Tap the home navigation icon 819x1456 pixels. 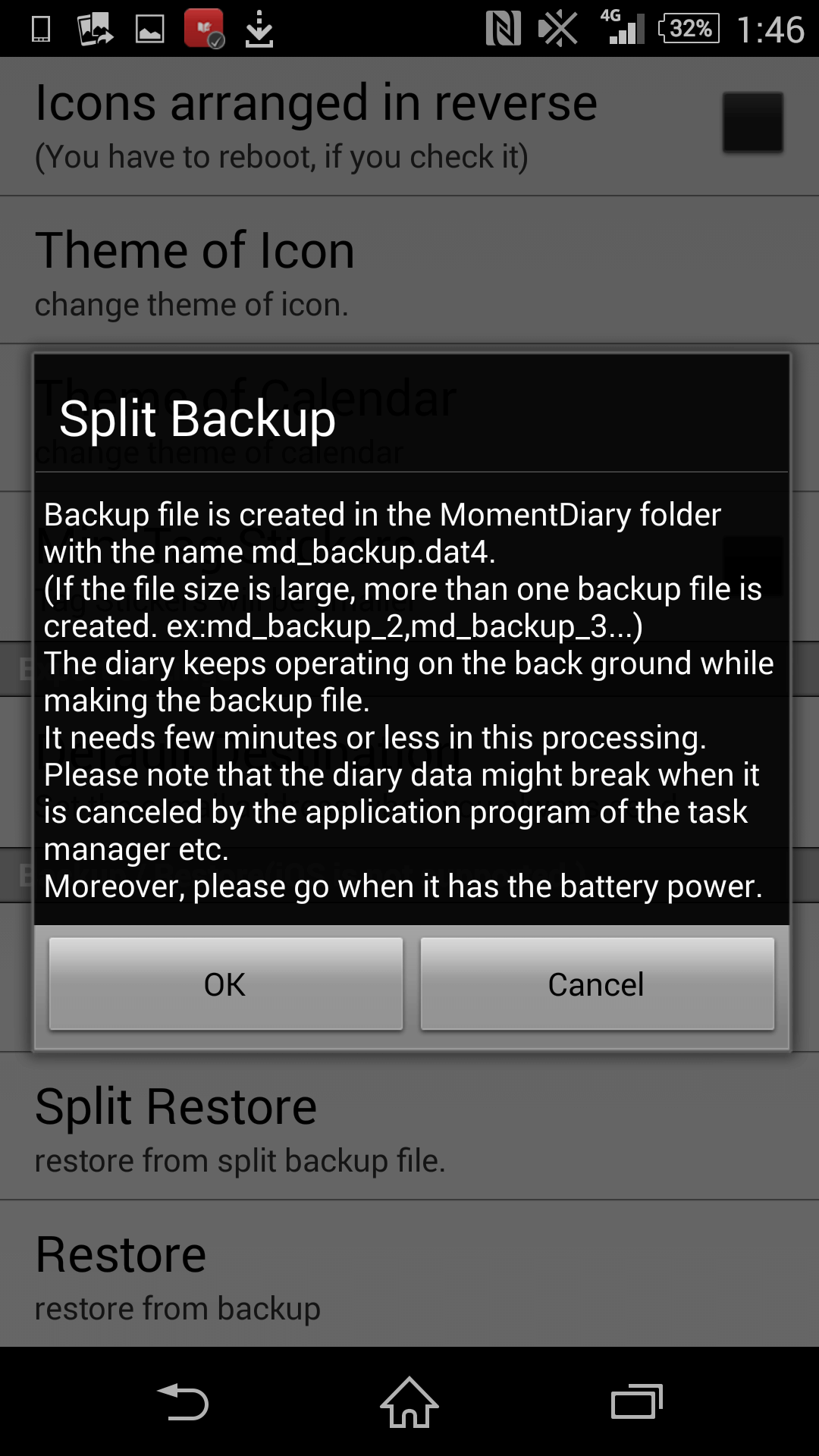(409, 1402)
